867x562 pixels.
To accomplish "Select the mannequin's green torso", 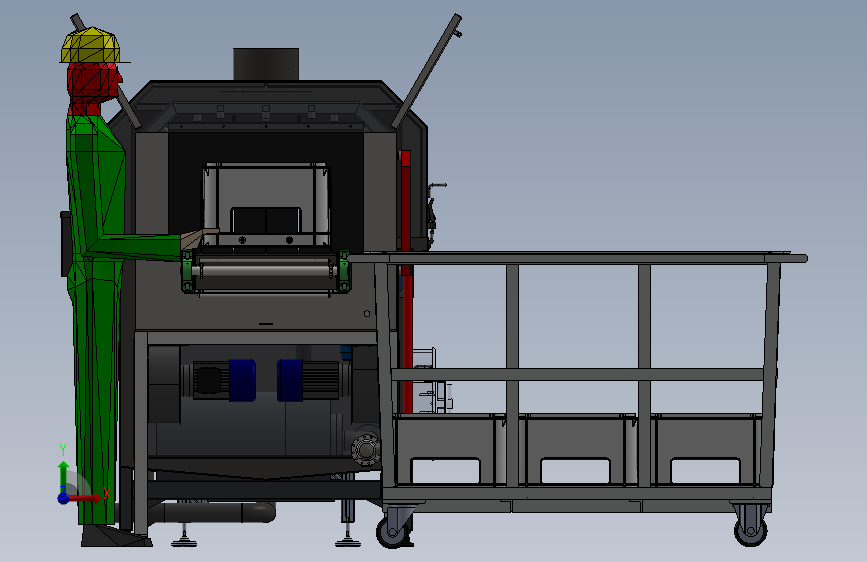I will click(94, 188).
